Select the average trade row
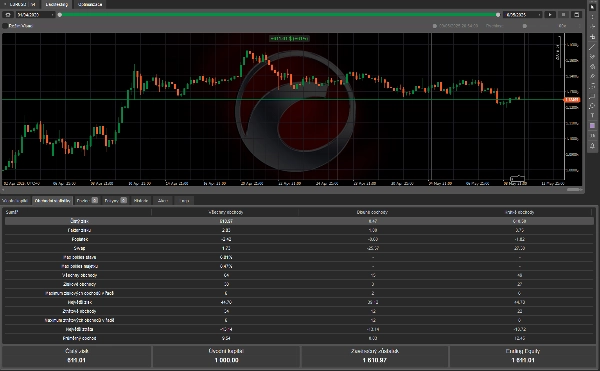This screenshot has width=600, height=371. (x=299, y=338)
